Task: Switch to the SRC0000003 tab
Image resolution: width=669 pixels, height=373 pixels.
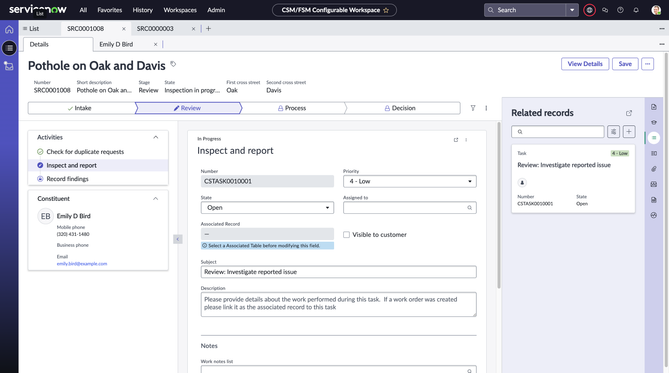Action: (x=155, y=29)
